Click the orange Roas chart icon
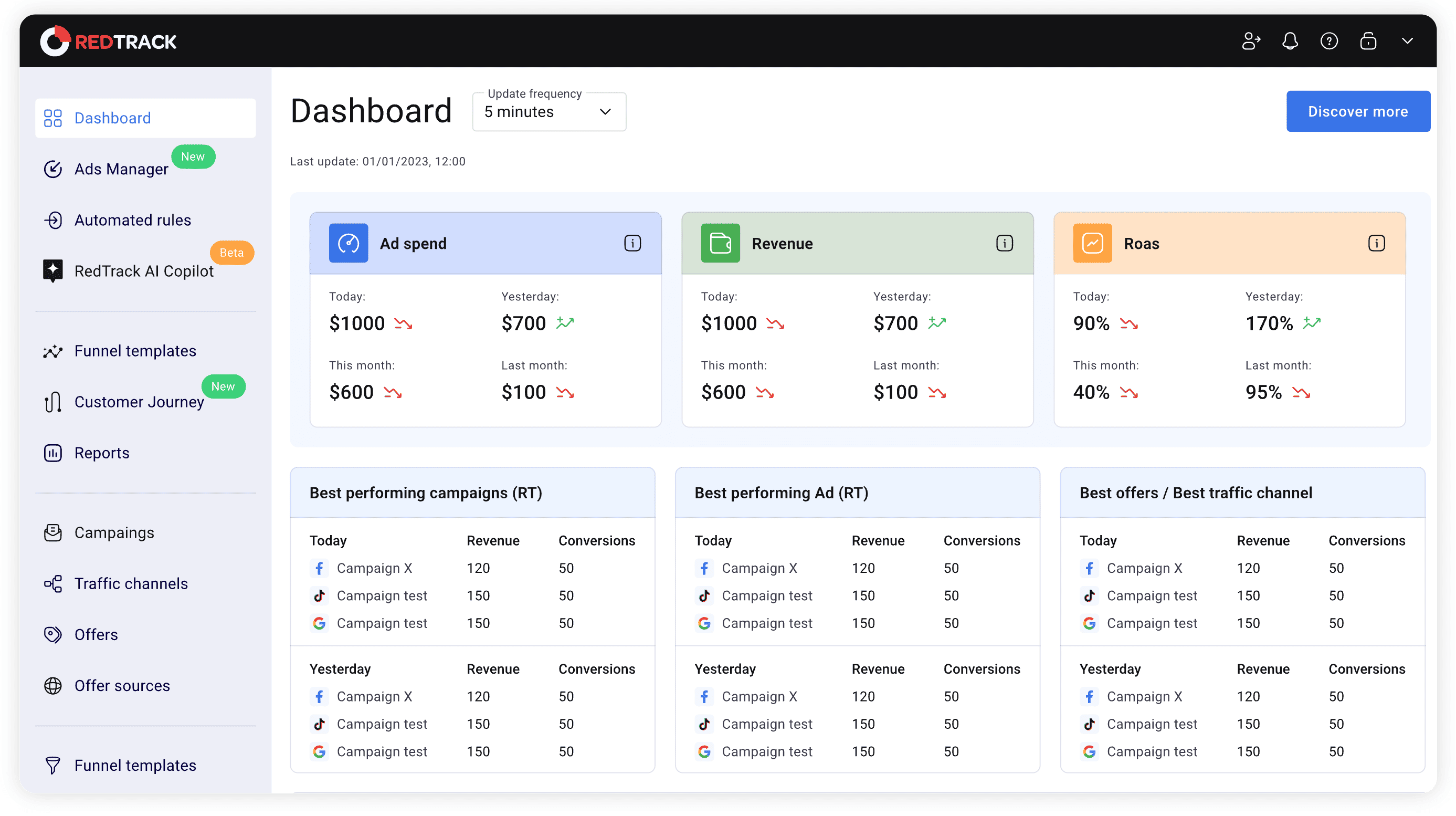1456x816 pixels. coord(1092,243)
